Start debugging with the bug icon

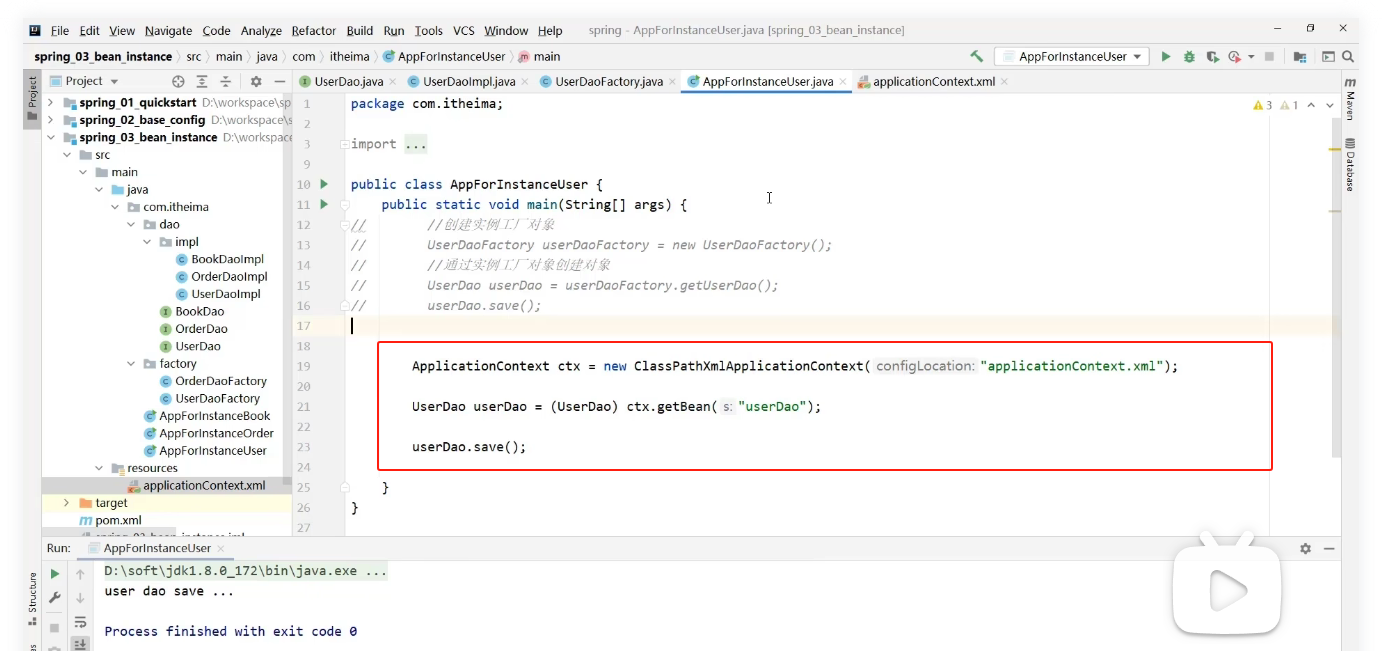(1189, 57)
